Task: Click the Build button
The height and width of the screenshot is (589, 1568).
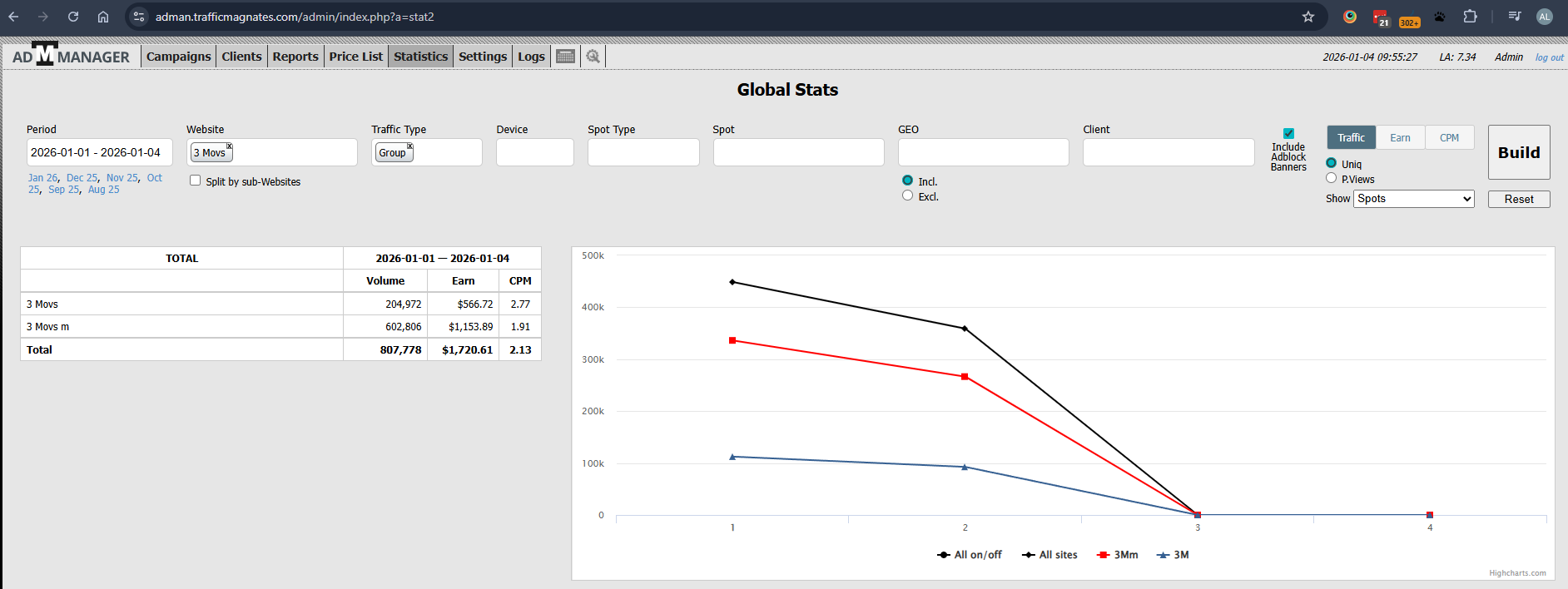Action: tap(1519, 152)
